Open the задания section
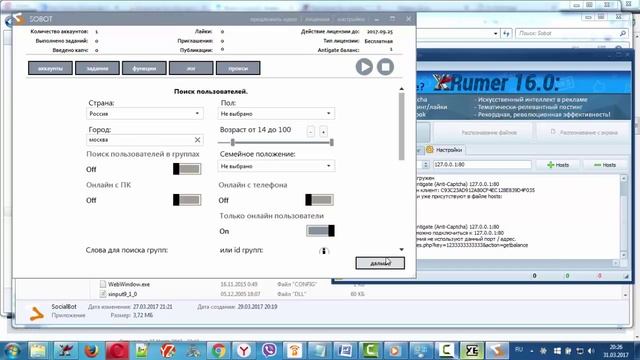 pos(97,68)
